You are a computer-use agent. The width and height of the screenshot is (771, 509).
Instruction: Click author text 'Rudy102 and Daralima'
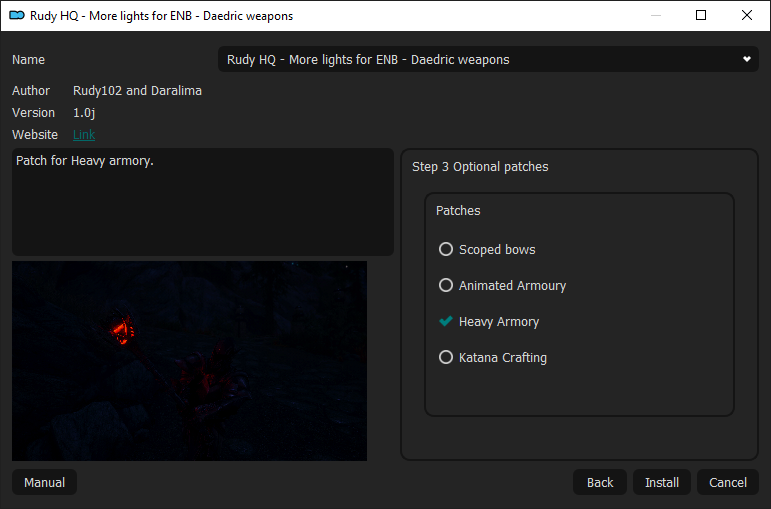137,90
